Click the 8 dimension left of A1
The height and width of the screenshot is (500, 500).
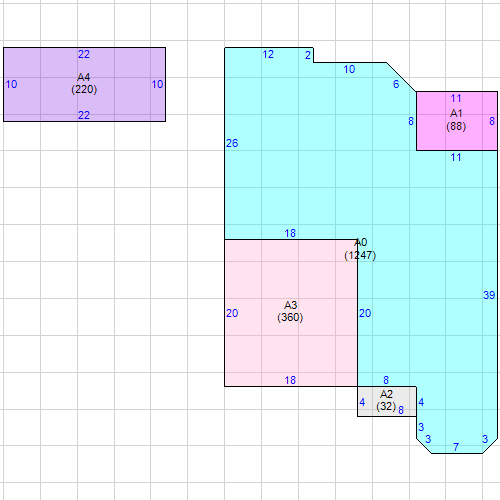click(411, 121)
